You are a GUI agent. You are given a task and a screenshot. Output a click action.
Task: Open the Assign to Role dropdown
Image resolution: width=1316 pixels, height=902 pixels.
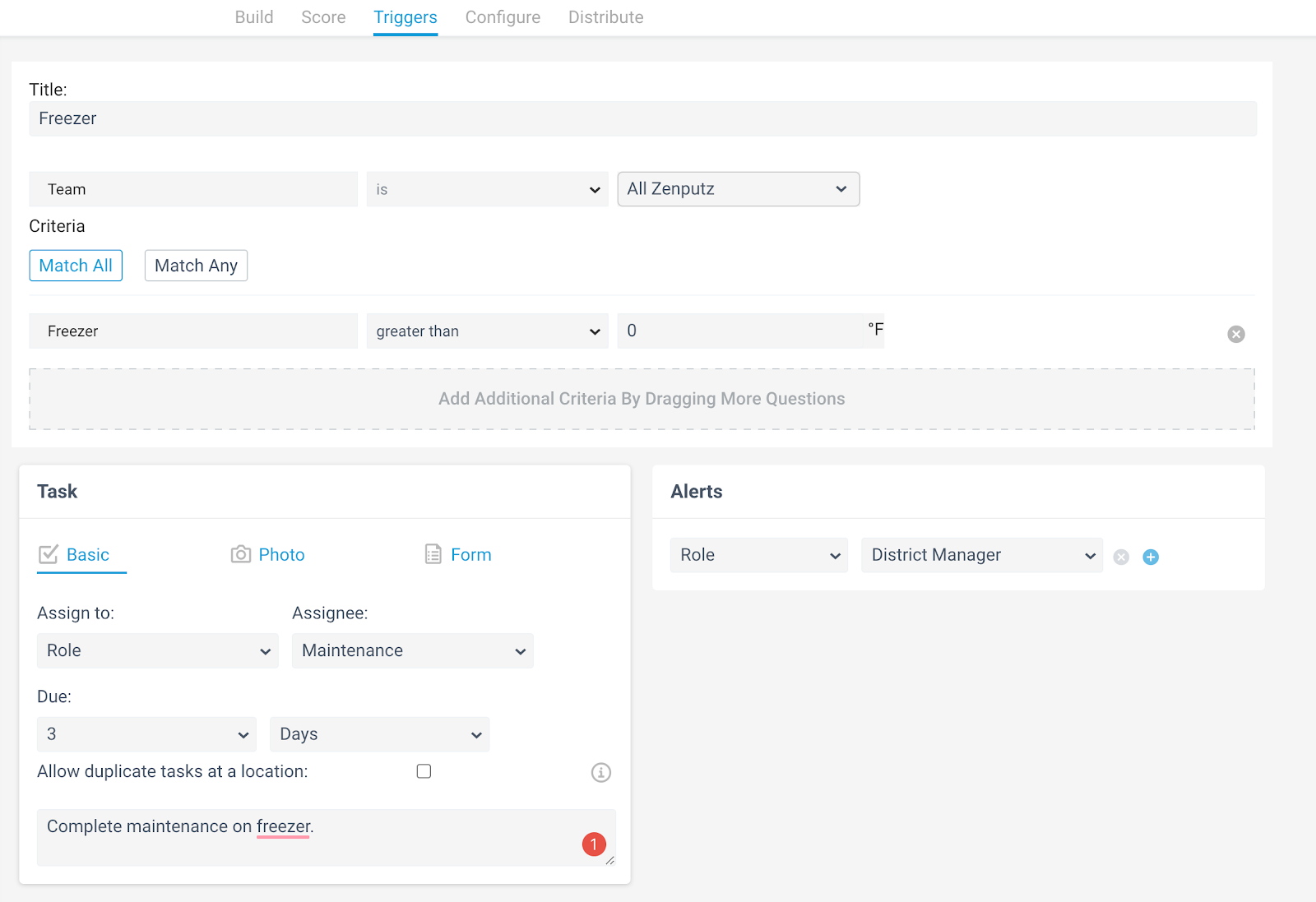pyautogui.click(x=158, y=650)
